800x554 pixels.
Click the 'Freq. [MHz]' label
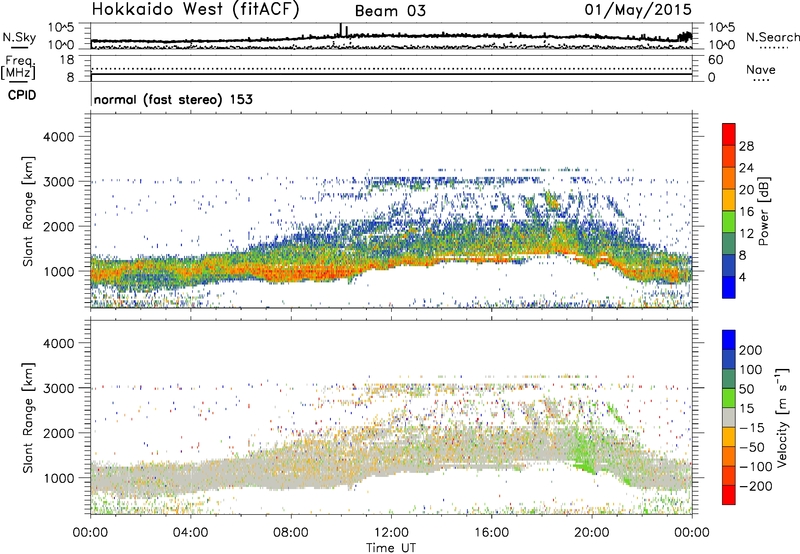[x=19, y=68]
